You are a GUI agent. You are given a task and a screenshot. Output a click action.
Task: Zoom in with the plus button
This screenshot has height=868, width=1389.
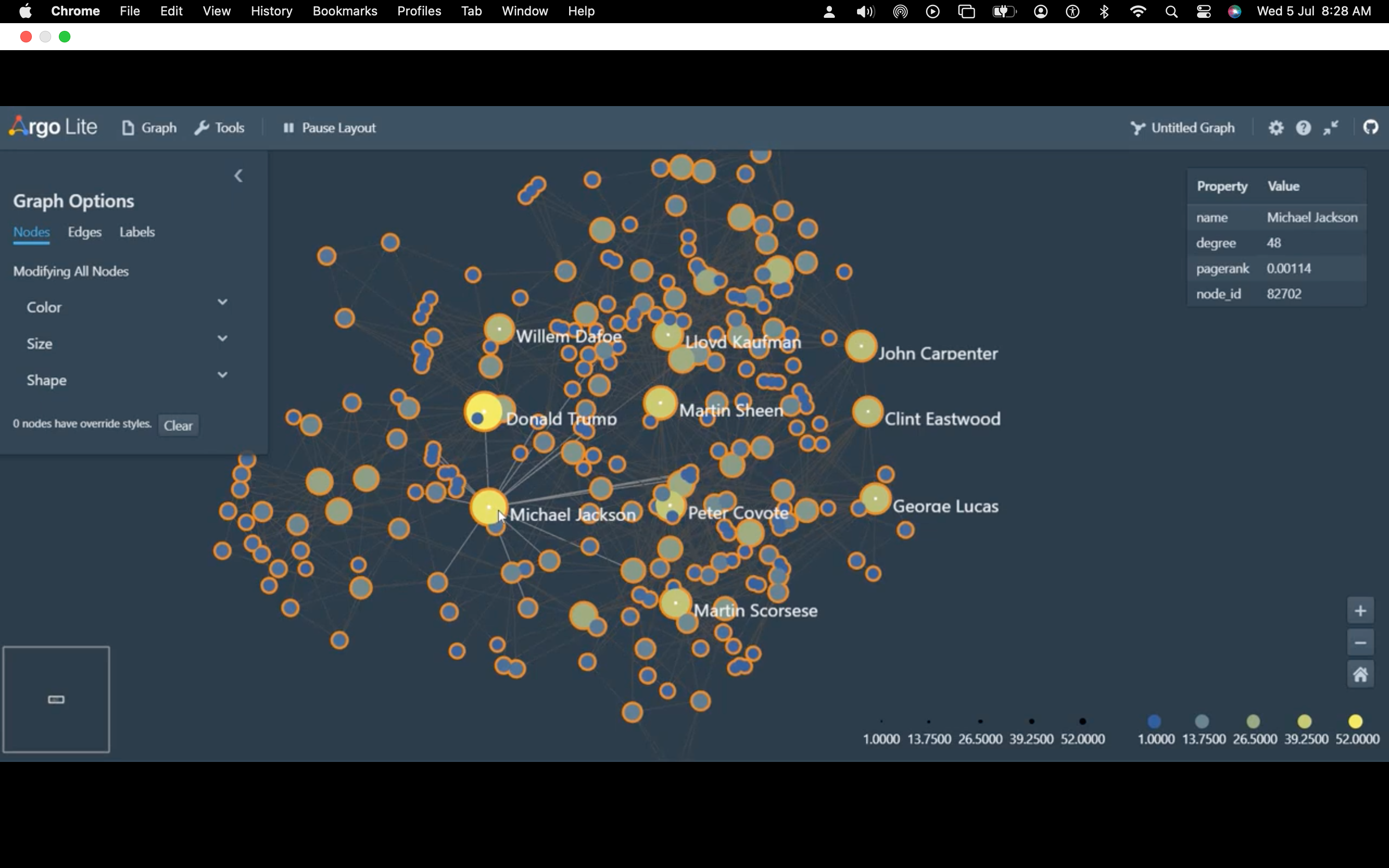point(1360,611)
